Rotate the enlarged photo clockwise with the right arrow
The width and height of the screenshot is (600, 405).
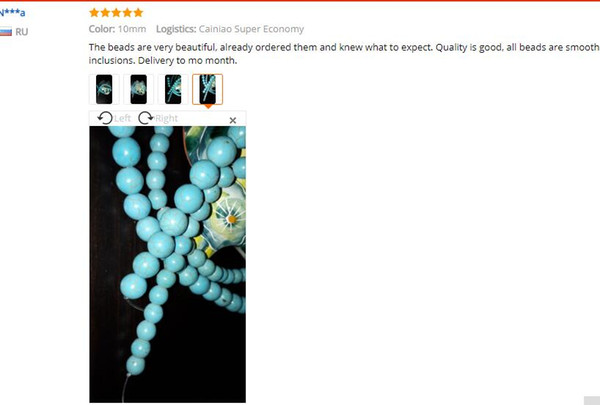point(146,118)
